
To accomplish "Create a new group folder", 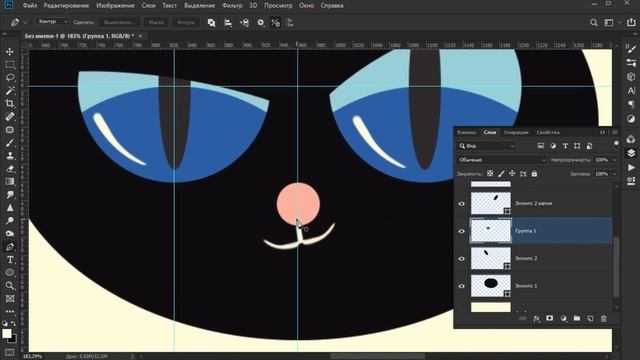I will coord(577,318).
